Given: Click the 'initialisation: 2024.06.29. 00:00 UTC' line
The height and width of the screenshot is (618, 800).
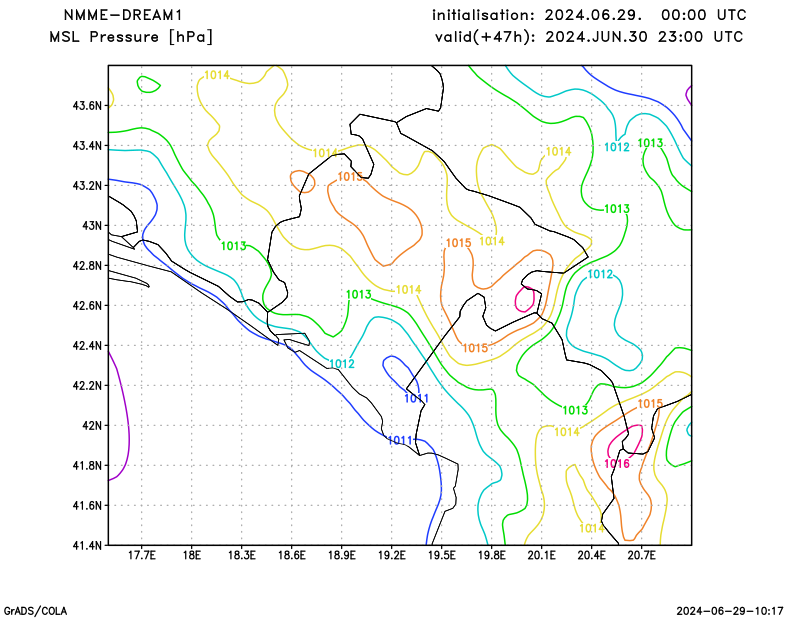Looking at the screenshot, I should pos(589,15).
